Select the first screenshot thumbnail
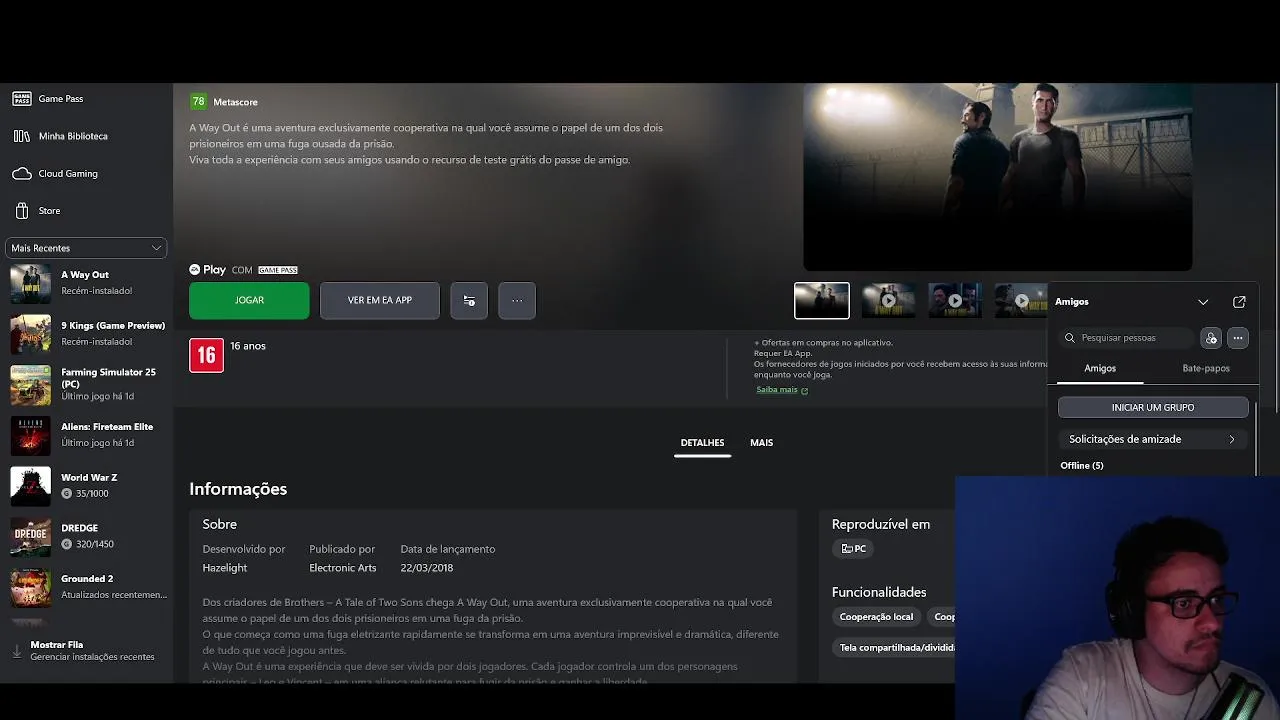This screenshot has height=720, width=1280. click(x=822, y=301)
